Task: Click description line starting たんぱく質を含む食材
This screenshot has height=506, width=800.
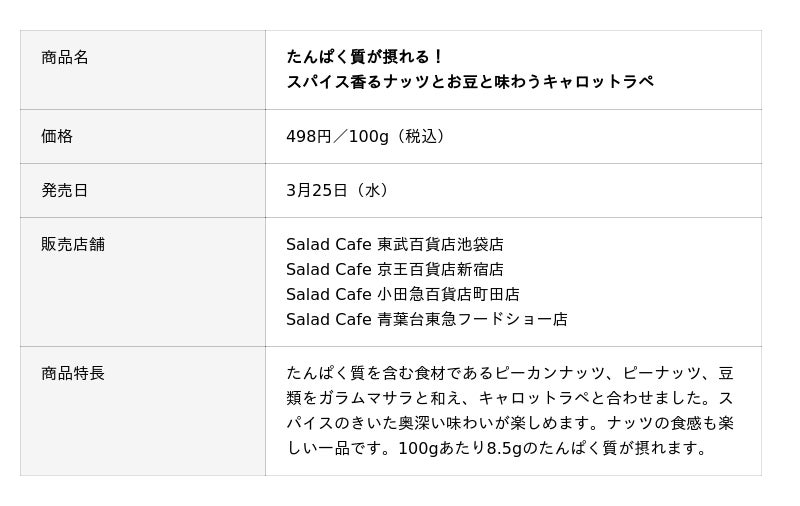Action: [x=510, y=374]
